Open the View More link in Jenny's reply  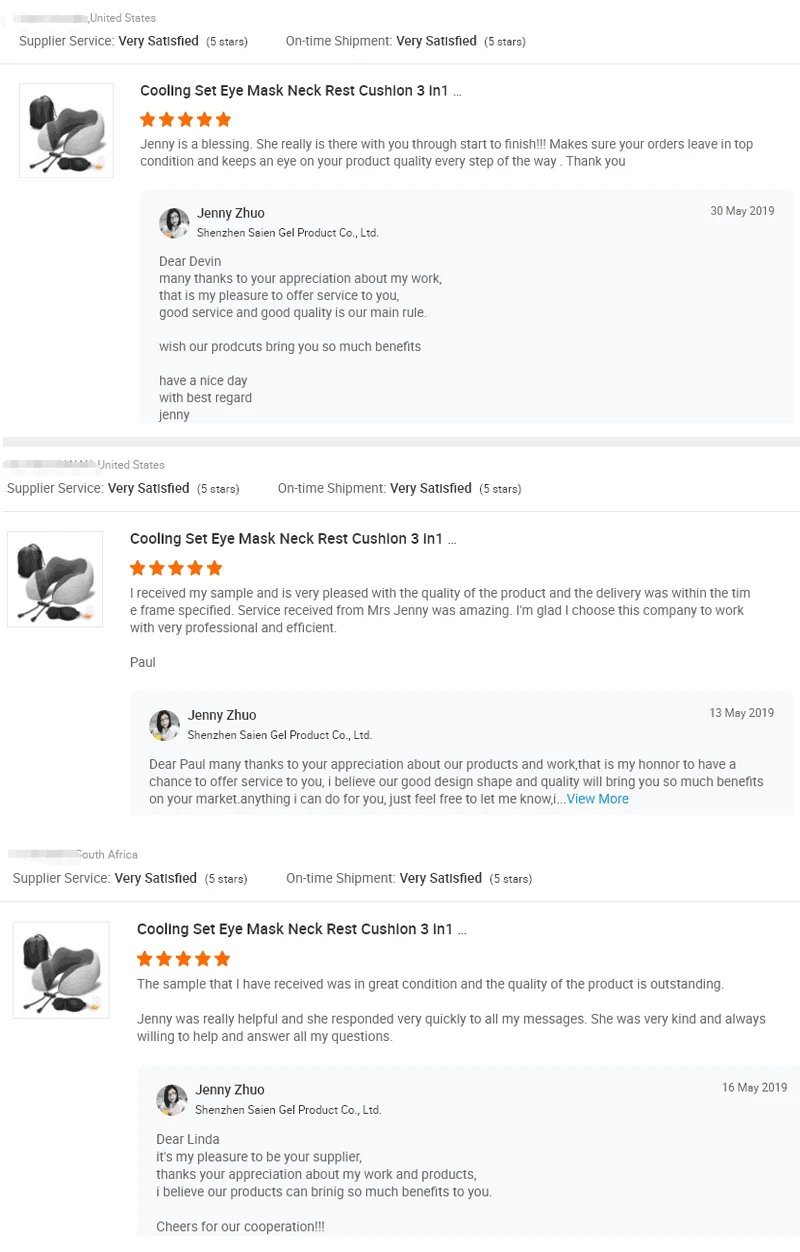coord(597,798)
